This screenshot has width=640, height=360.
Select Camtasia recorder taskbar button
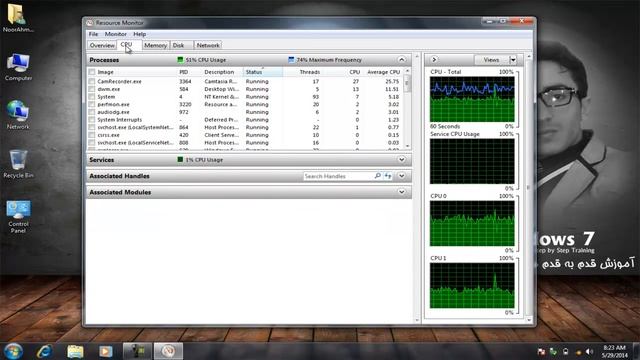[x=138, y=351]
